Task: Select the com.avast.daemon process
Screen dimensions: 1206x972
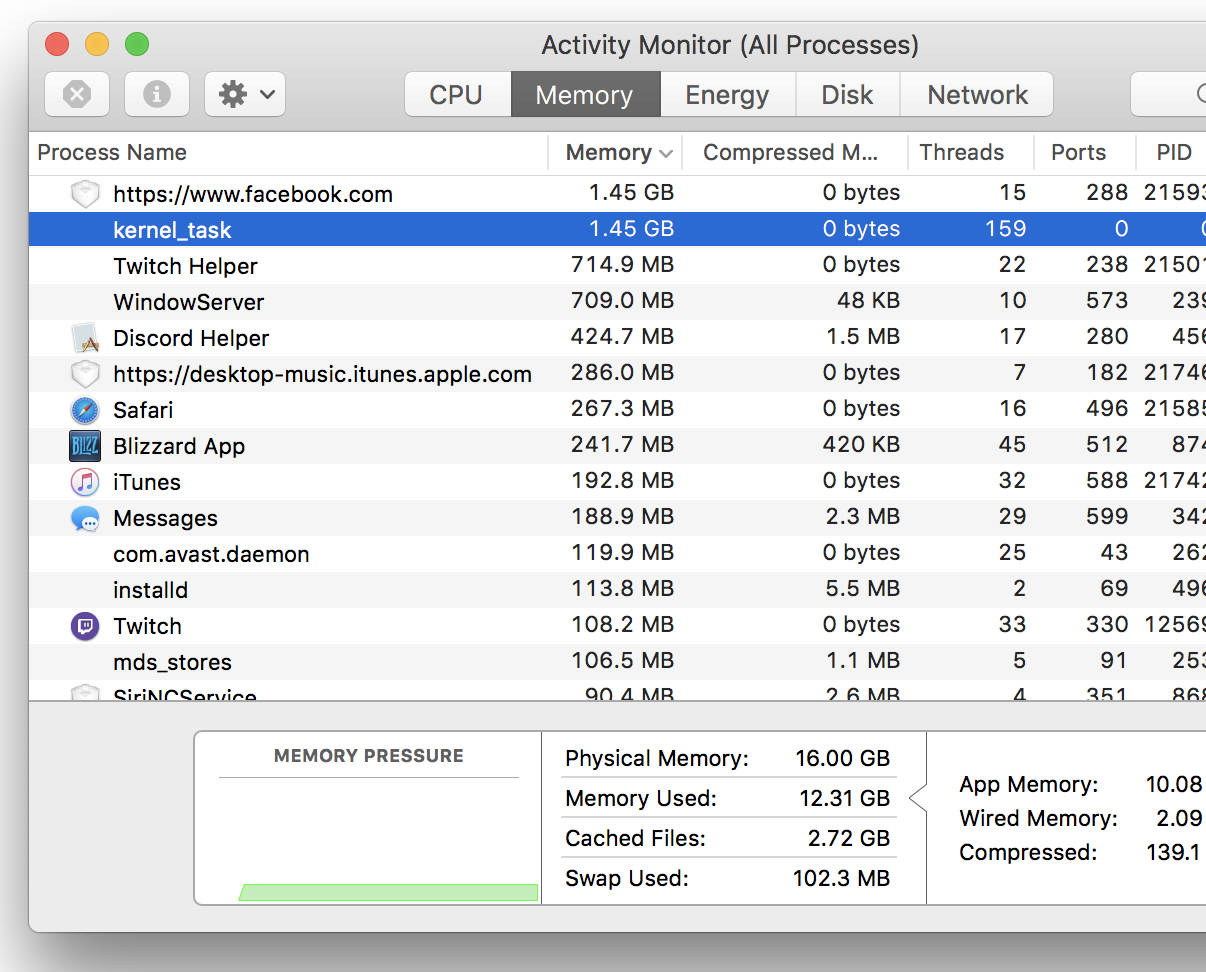Action: click(x=211, y=554)
